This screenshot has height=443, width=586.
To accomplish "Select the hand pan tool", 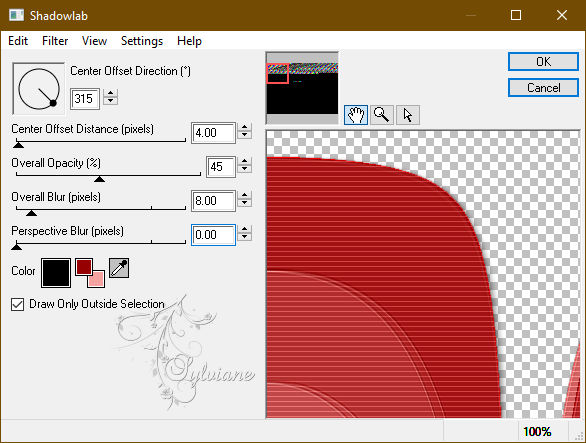I will coord(356,115).
